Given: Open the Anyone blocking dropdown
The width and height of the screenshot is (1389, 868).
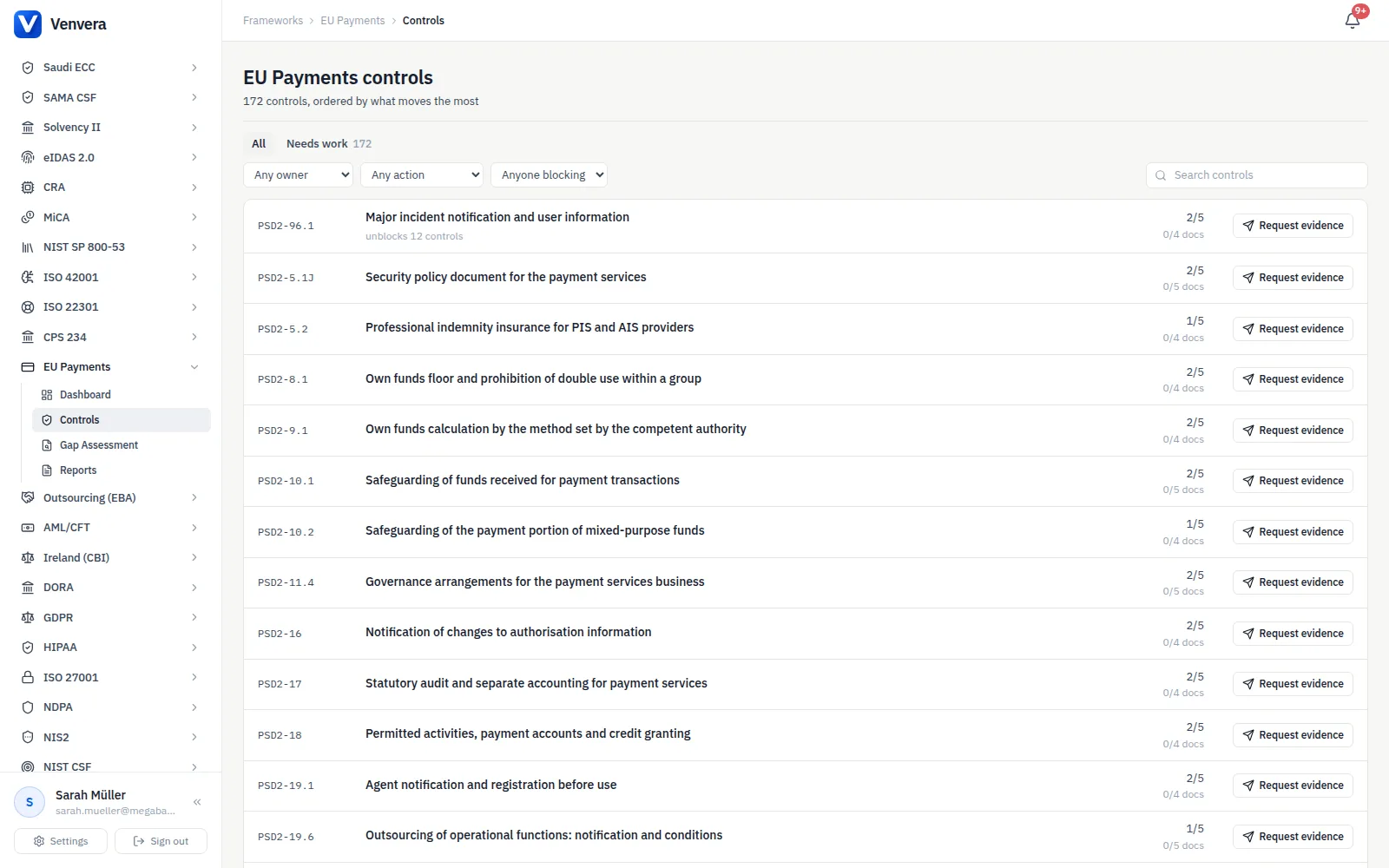Looking at the screenshot, I should click(549, 175).
